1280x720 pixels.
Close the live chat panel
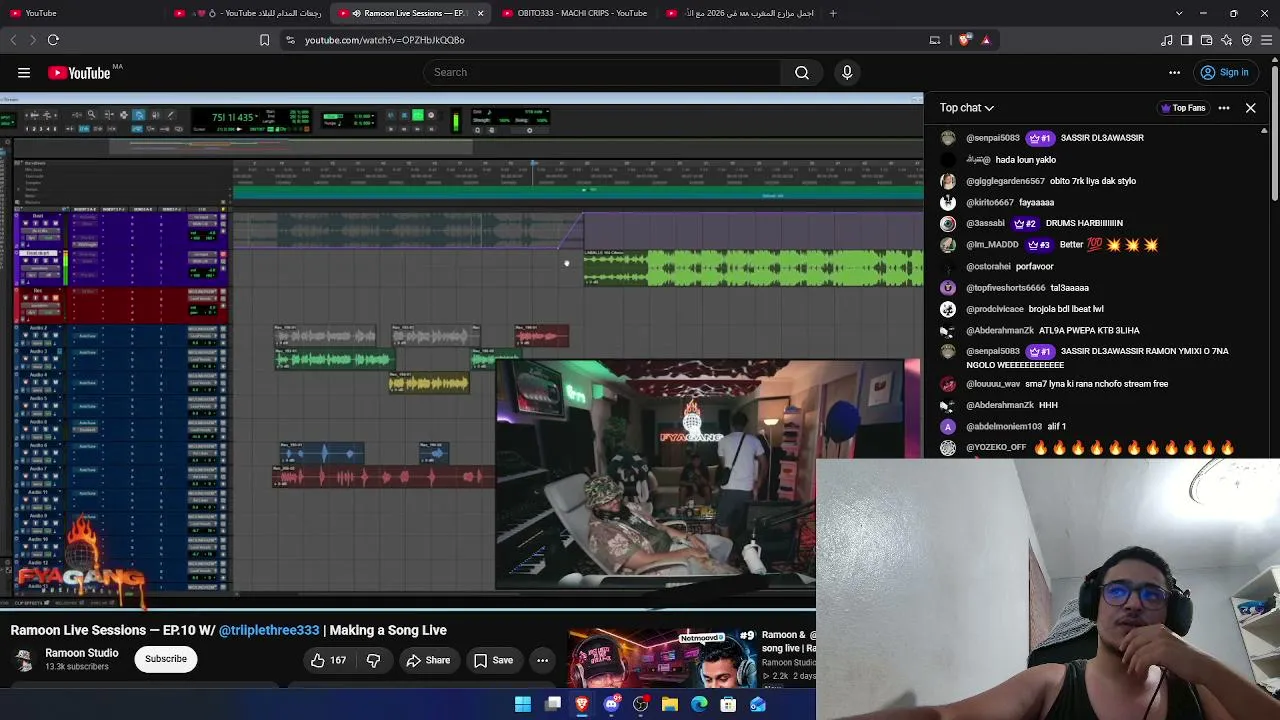(x=1251, y=108)
